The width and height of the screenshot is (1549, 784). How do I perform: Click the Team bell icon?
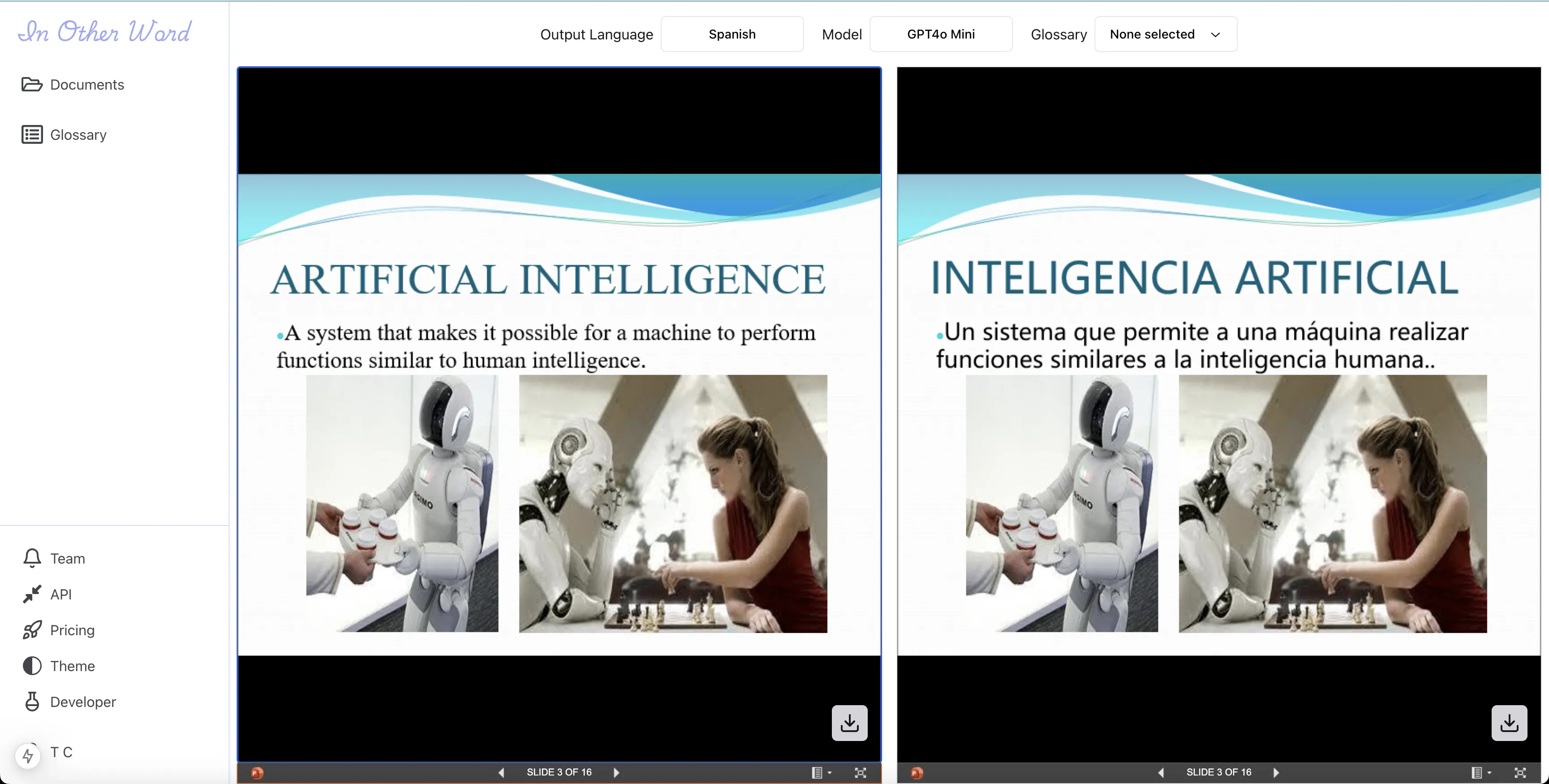(32, 557)
